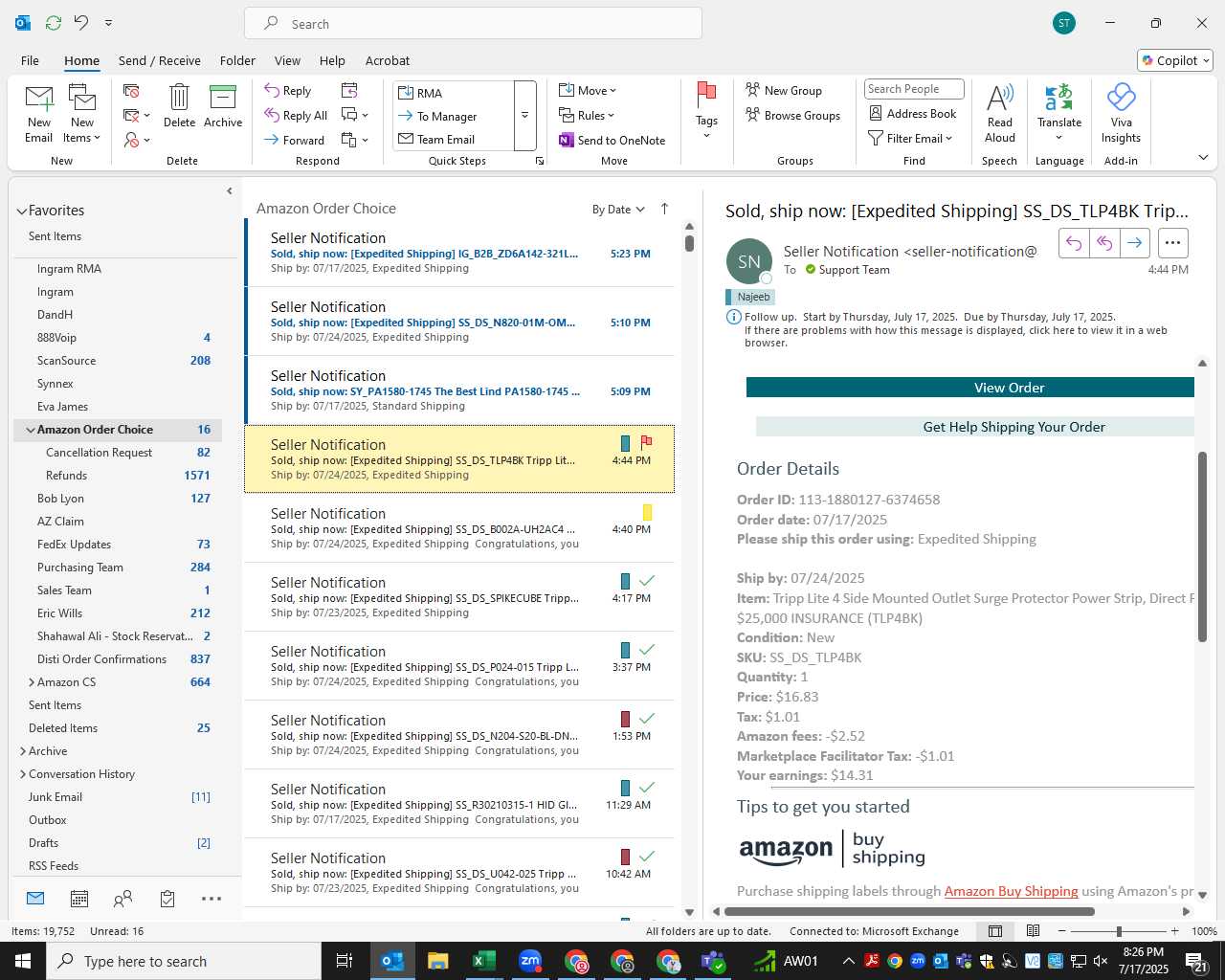
Task: Open the Tags flag icon
Action: tap(707, 95)
